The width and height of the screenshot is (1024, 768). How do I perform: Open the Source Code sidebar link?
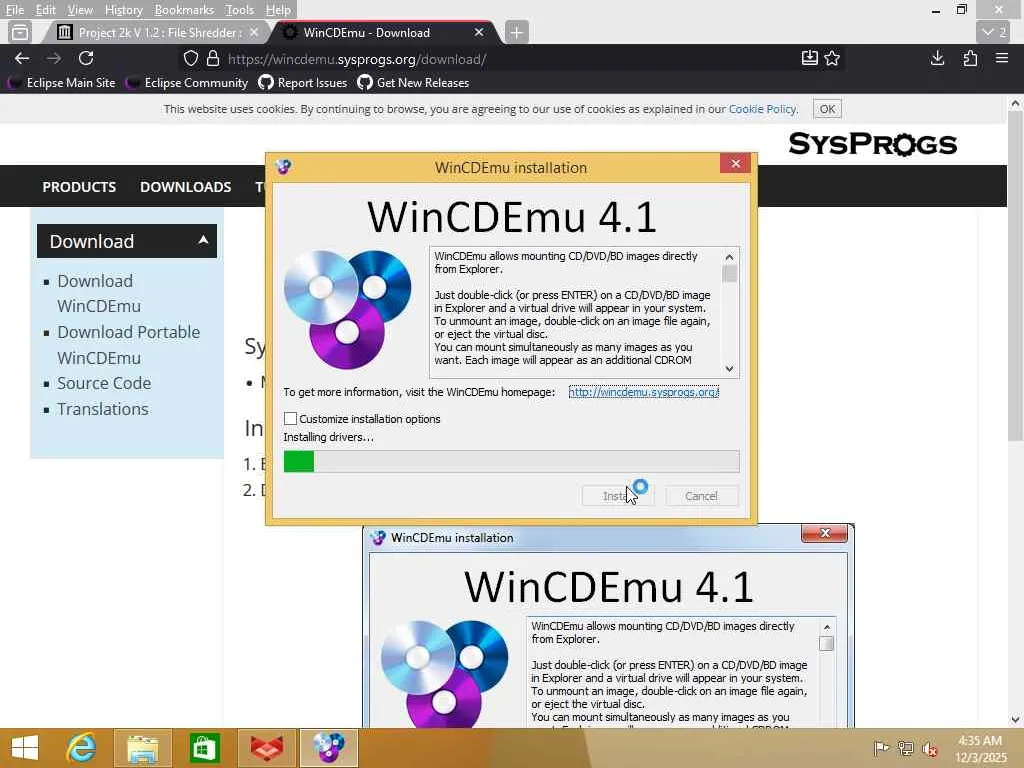click(x=104, y=383)
